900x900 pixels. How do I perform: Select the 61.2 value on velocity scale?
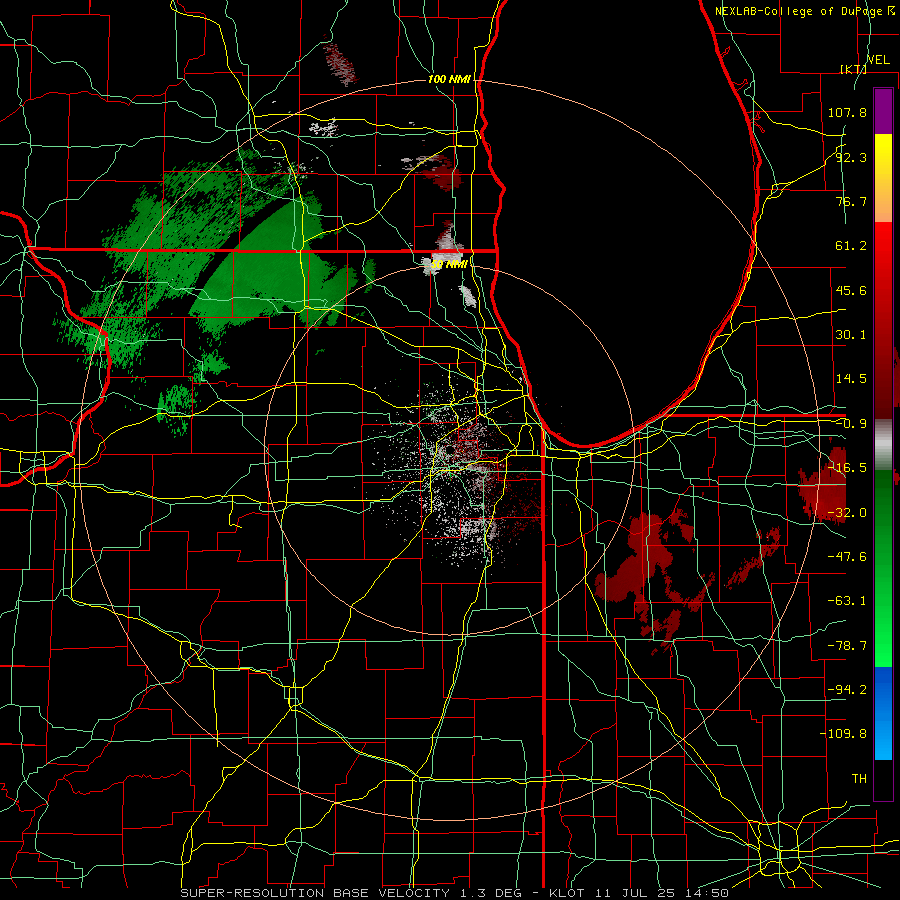(851, 246)
